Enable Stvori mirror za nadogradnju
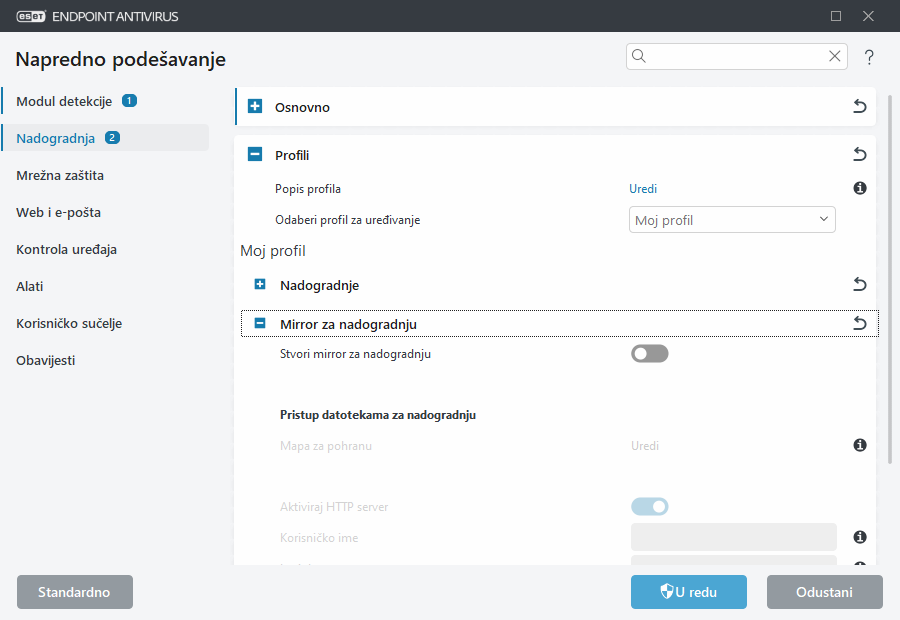This screenshot has height=620, width=900. click(x=650, y=353)
